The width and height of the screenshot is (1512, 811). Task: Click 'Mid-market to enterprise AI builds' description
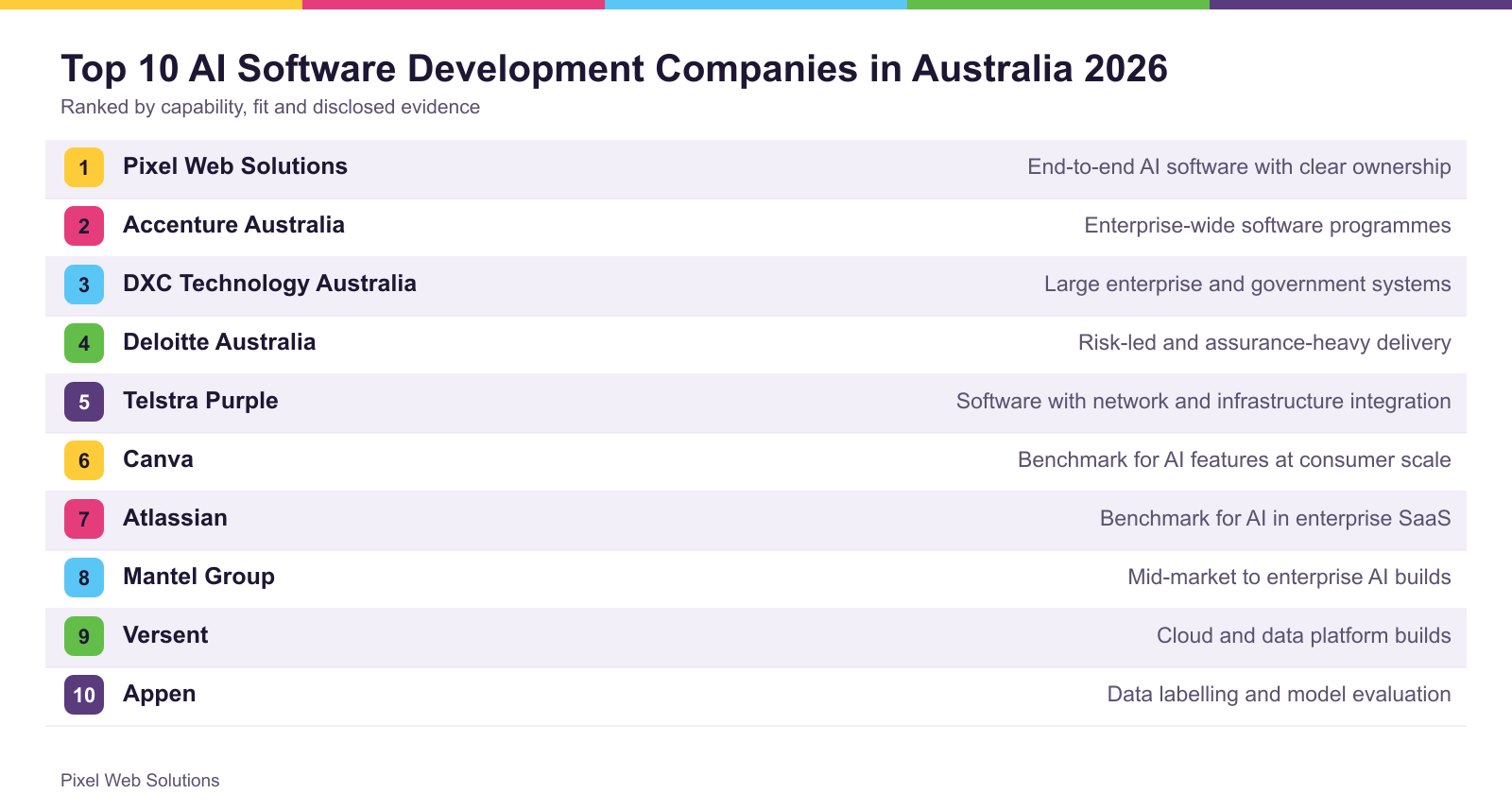coord(1289,578)
